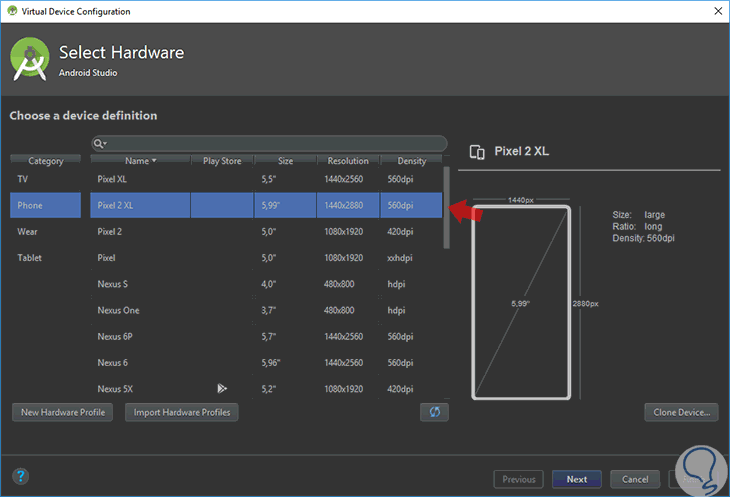Click the Play Store column header
Screen dimensions: 730x497
pyautogui.click(x=222, y=161)
